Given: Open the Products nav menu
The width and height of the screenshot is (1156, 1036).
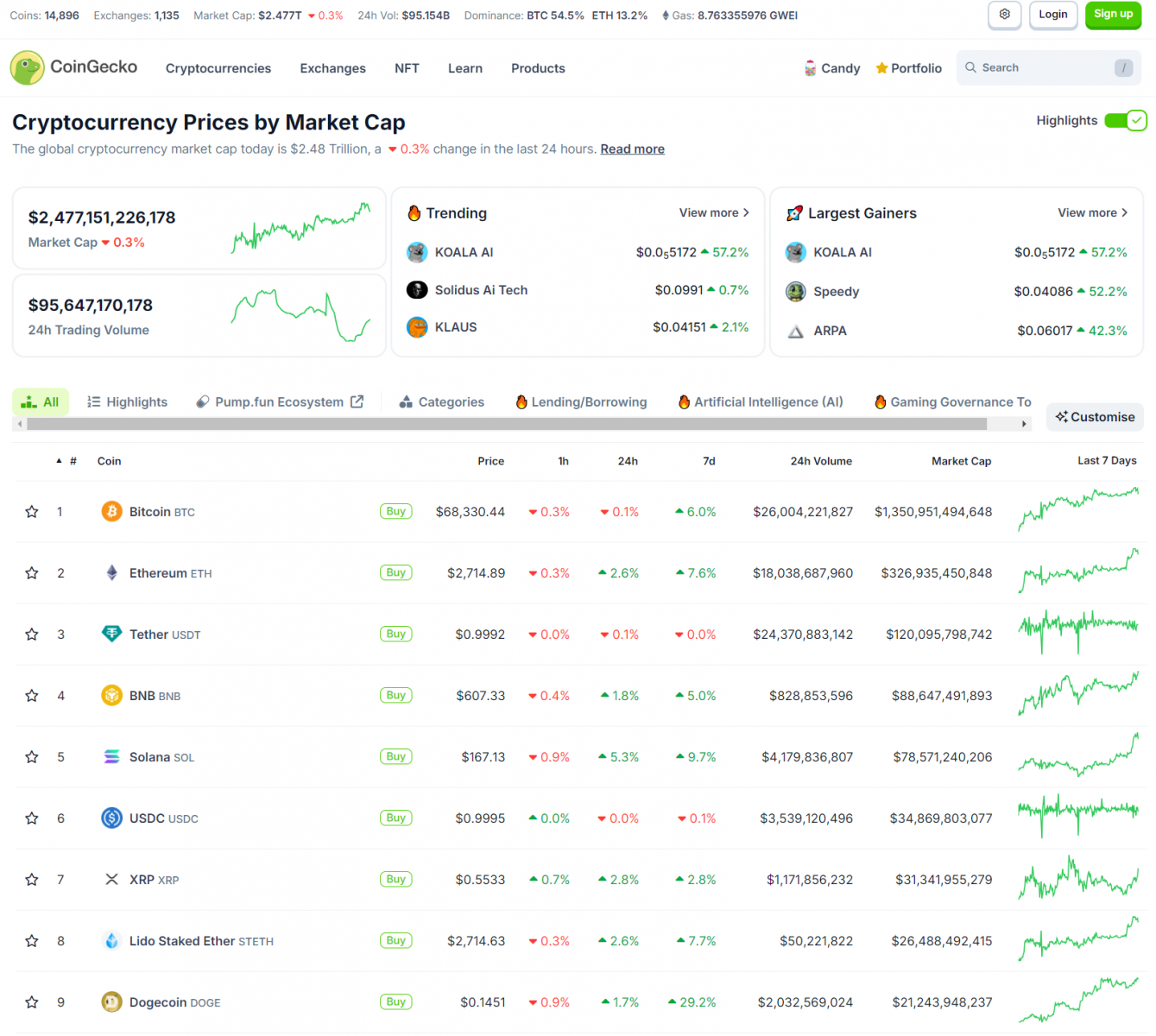Looking at the screenshot, I should click(538, 68).
